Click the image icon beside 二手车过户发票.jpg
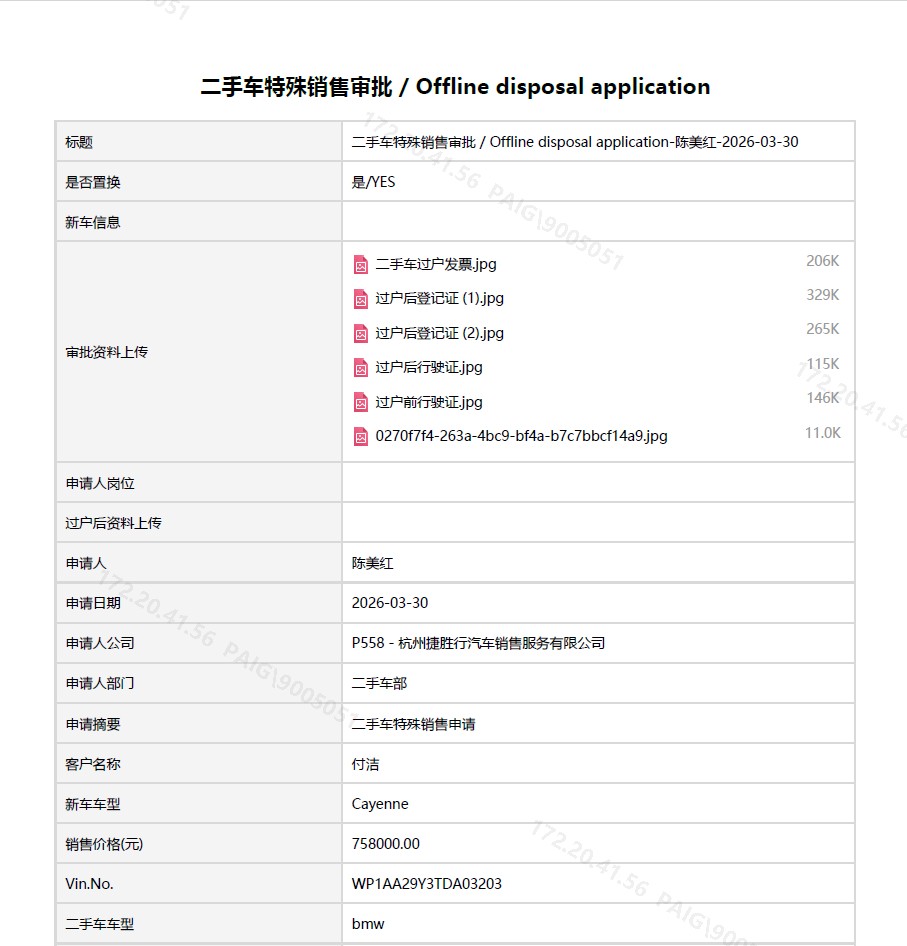 [361, 265]
